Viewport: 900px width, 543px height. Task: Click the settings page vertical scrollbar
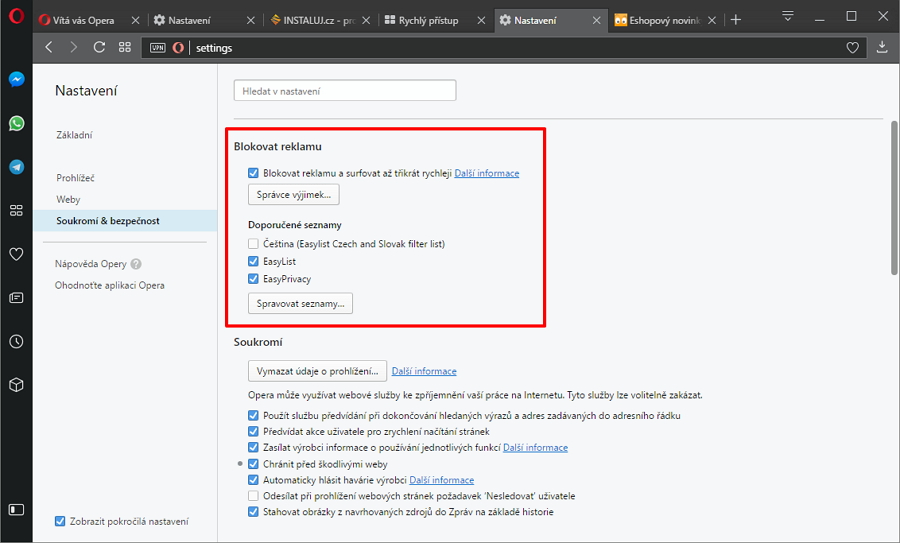[893, 200]
